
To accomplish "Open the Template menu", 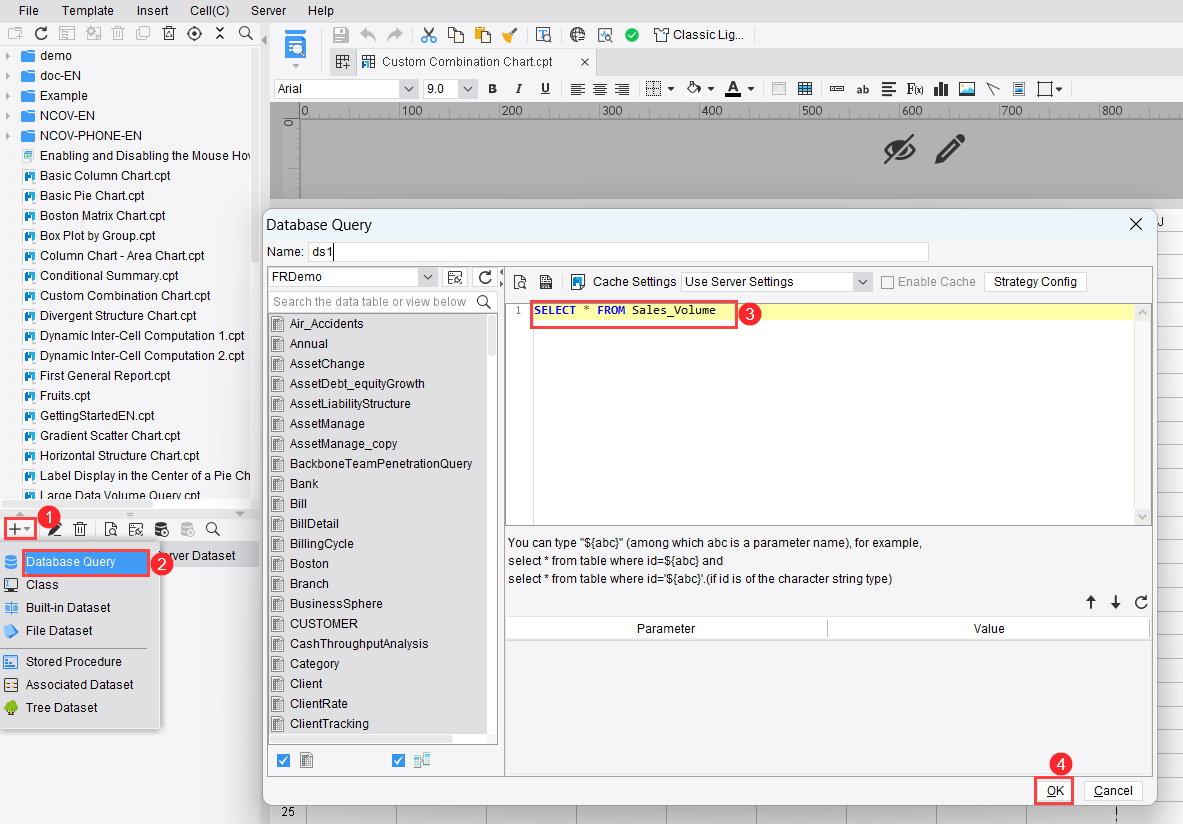I will [88, 10].
